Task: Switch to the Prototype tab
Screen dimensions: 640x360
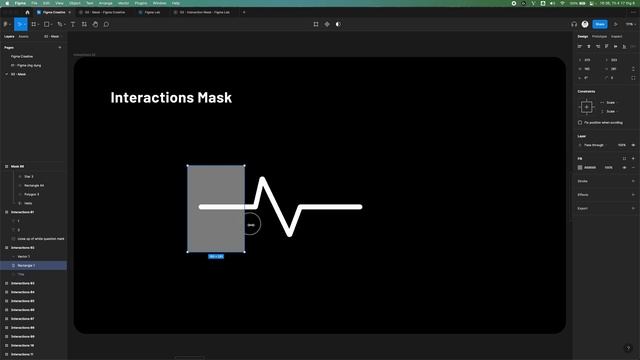Action: [x=599, y=36]
